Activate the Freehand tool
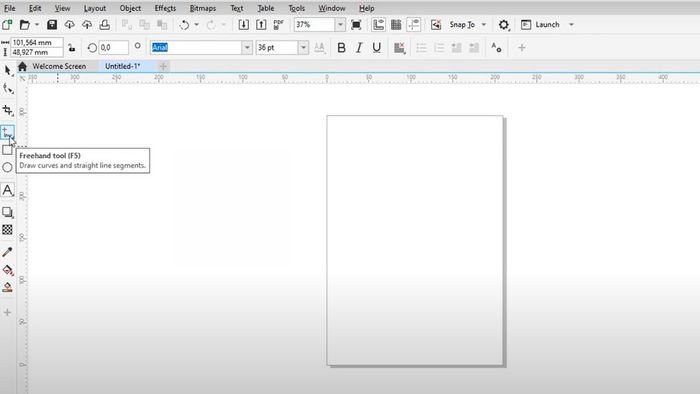The image size is (700, 394). pos(8,132)
